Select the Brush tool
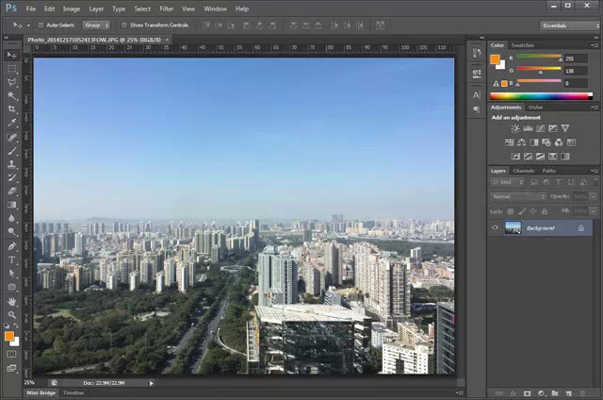603x400 pixels. 12,150
